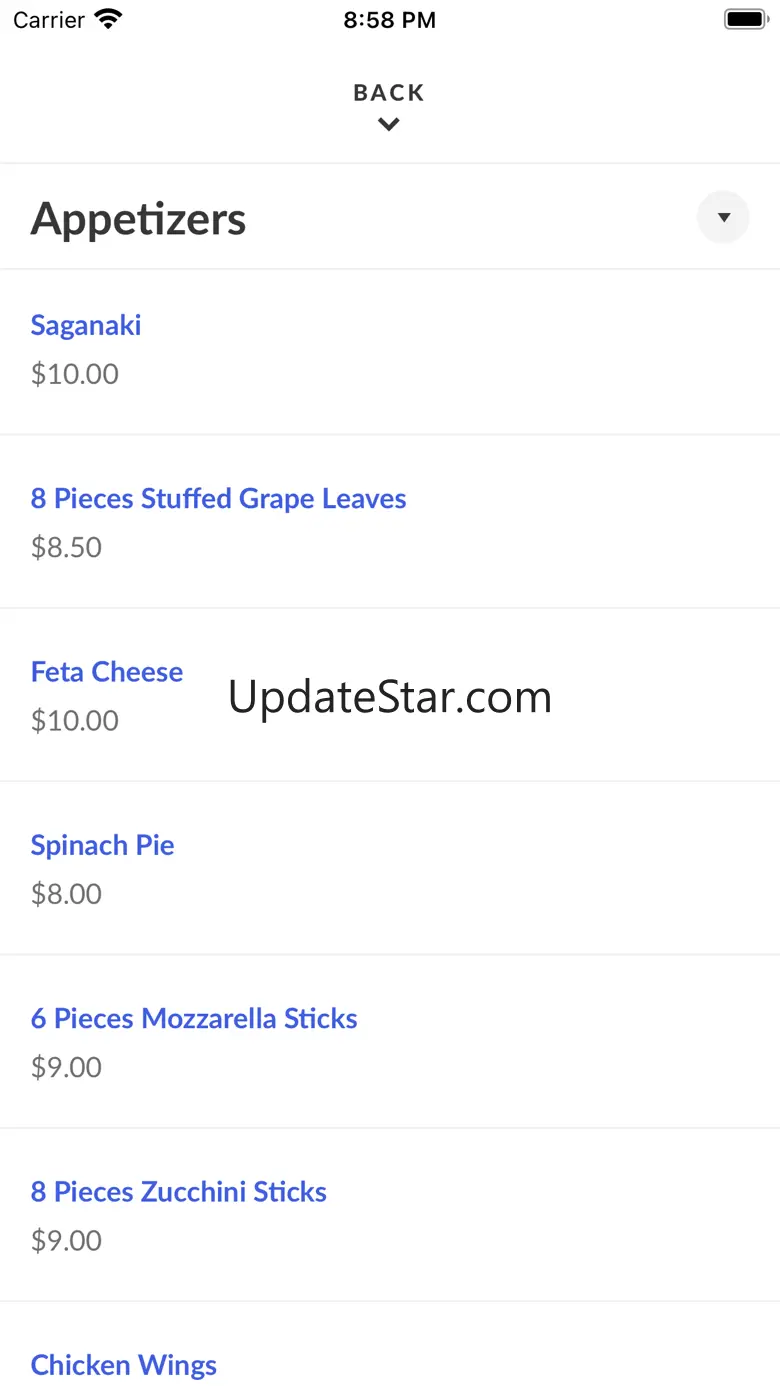Tap the Appetizers section heading
Screen dimensions: 780x1387
click(x=138, y=219)
